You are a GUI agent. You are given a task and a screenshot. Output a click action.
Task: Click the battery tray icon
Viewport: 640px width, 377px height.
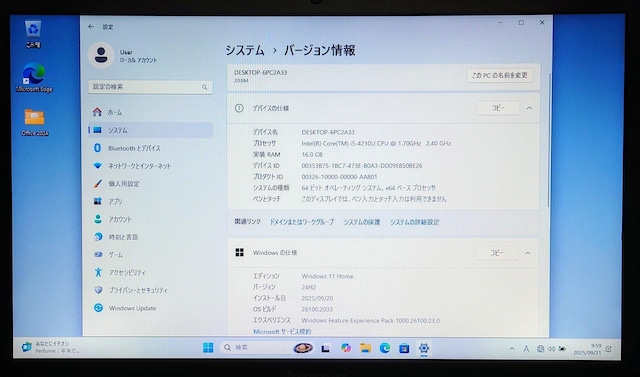coord(562,349)
